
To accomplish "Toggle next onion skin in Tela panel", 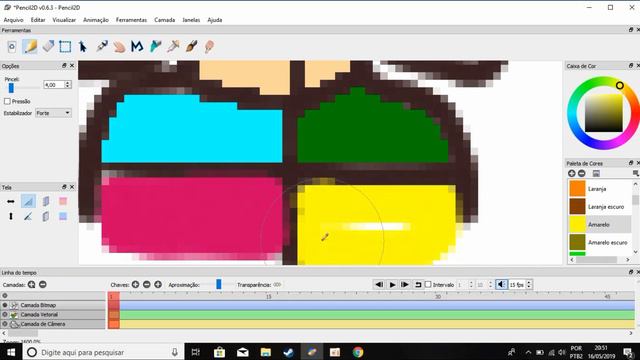I will pos(46,216).
